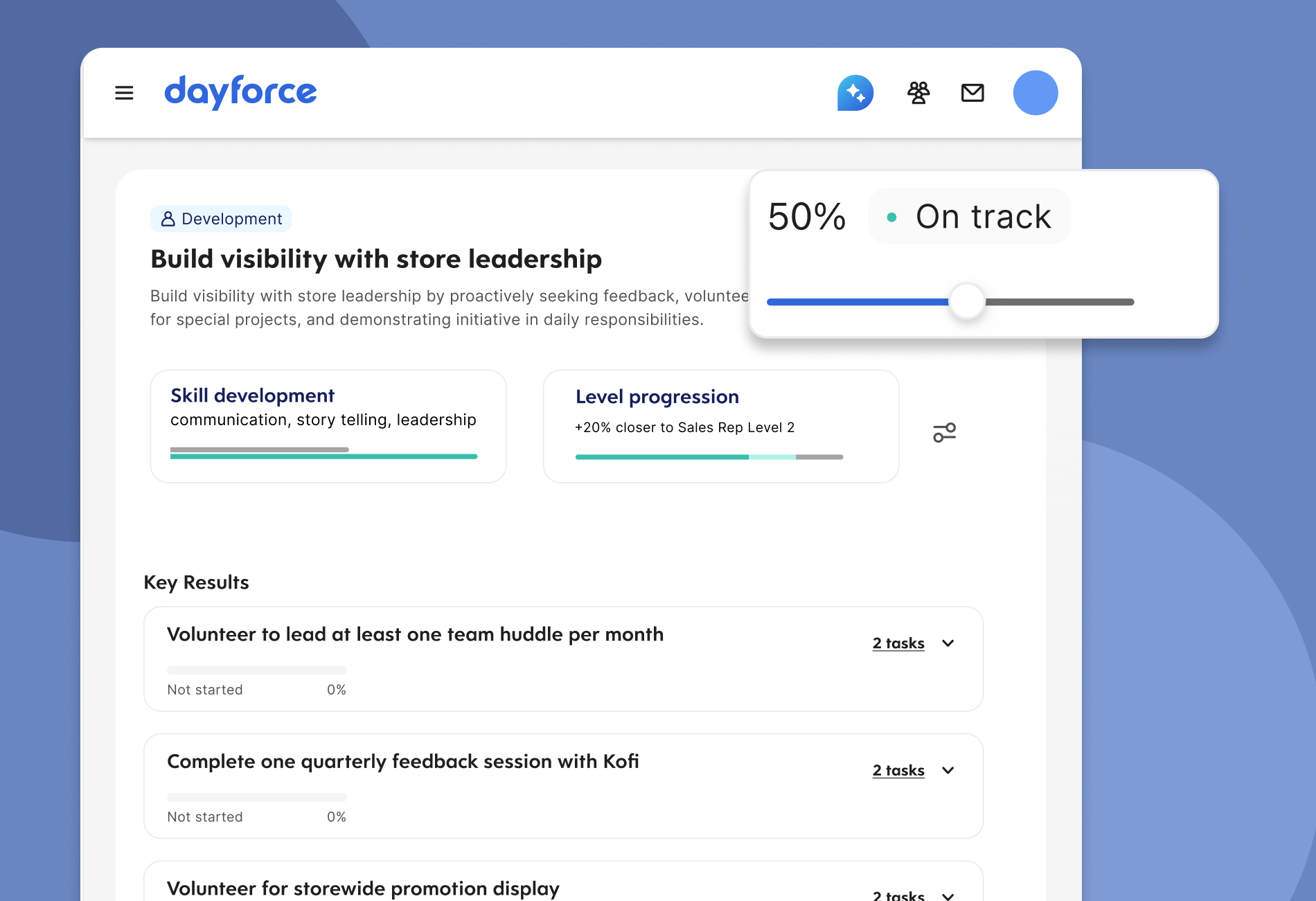Viewport: 1316px width, 901px height.
Task: Expand the team huddle key result chevron
Action: coord(948,643)
